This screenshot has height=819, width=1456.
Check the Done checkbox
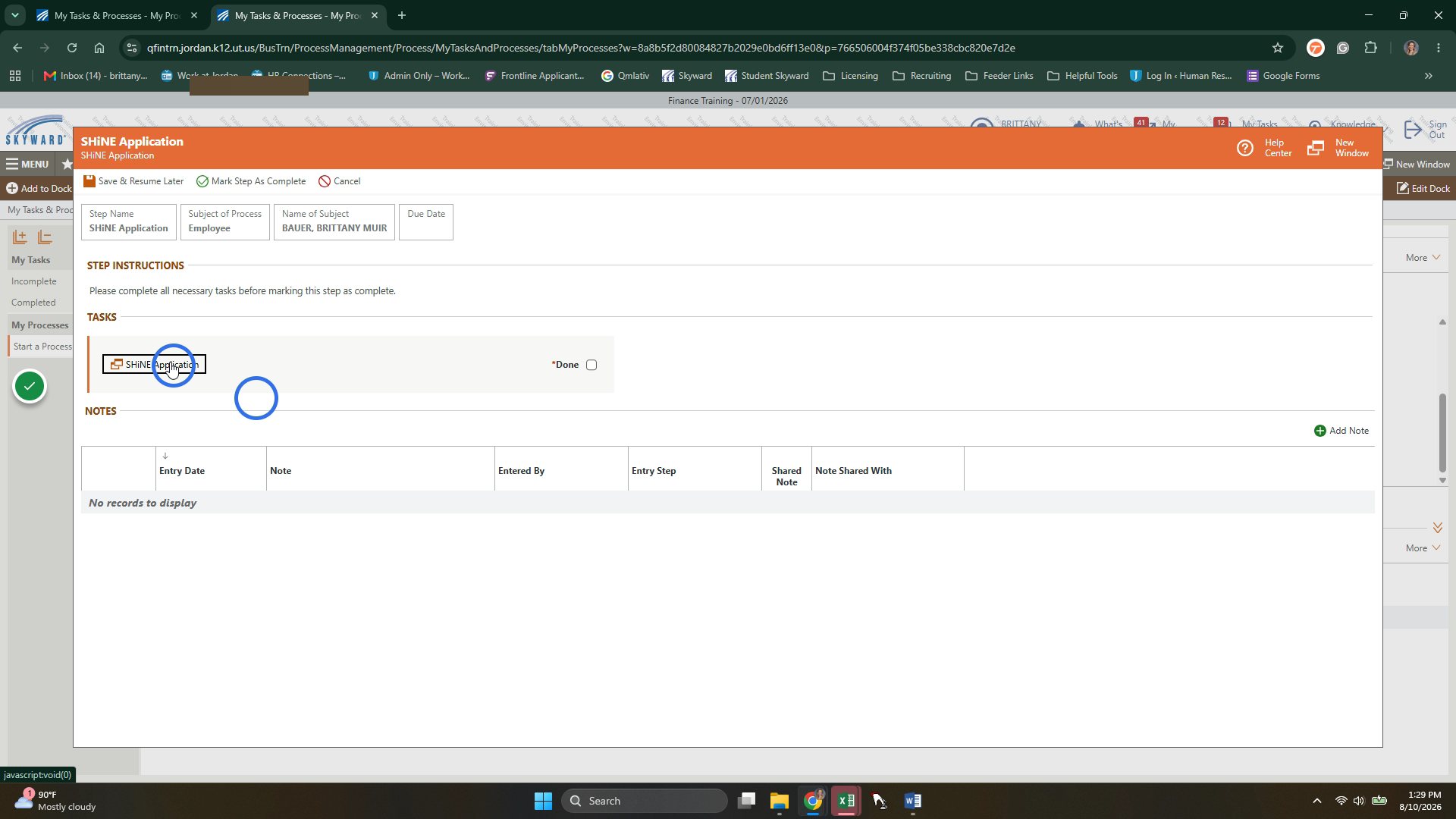591,365
